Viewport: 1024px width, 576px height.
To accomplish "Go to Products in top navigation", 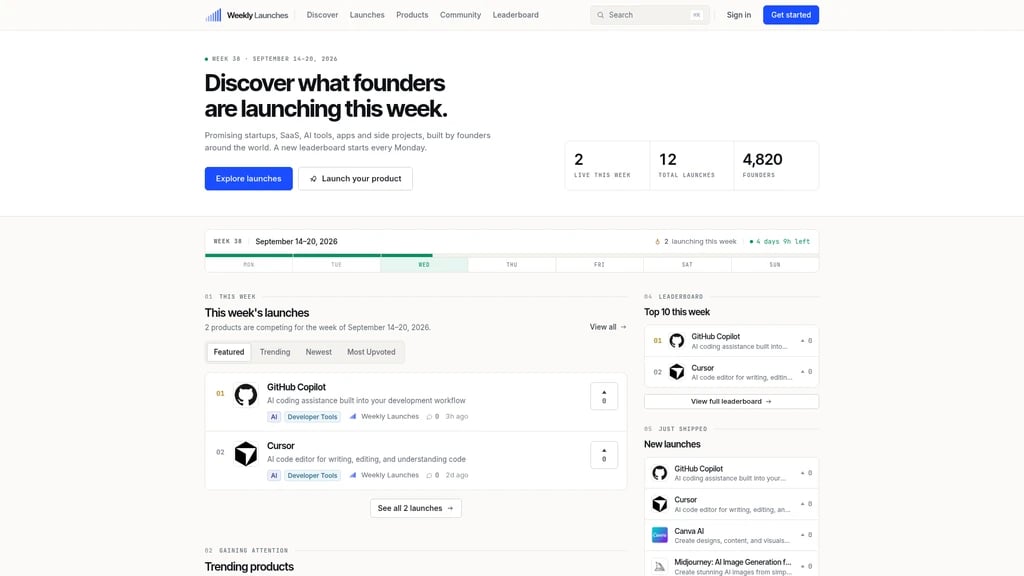I will pyautogui.click(x=412, y=15).
